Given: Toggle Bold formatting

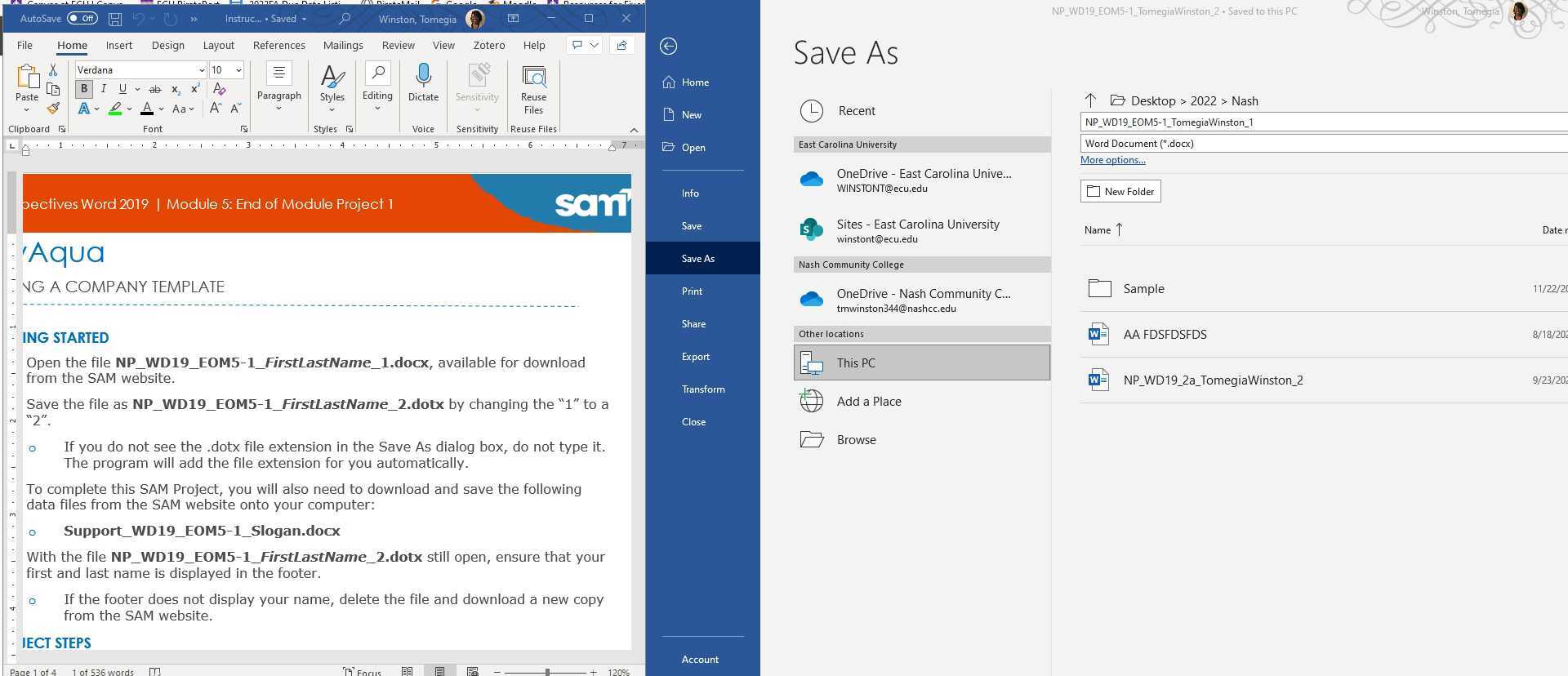Looking at the screenshot, I should (x=84, y=89).
